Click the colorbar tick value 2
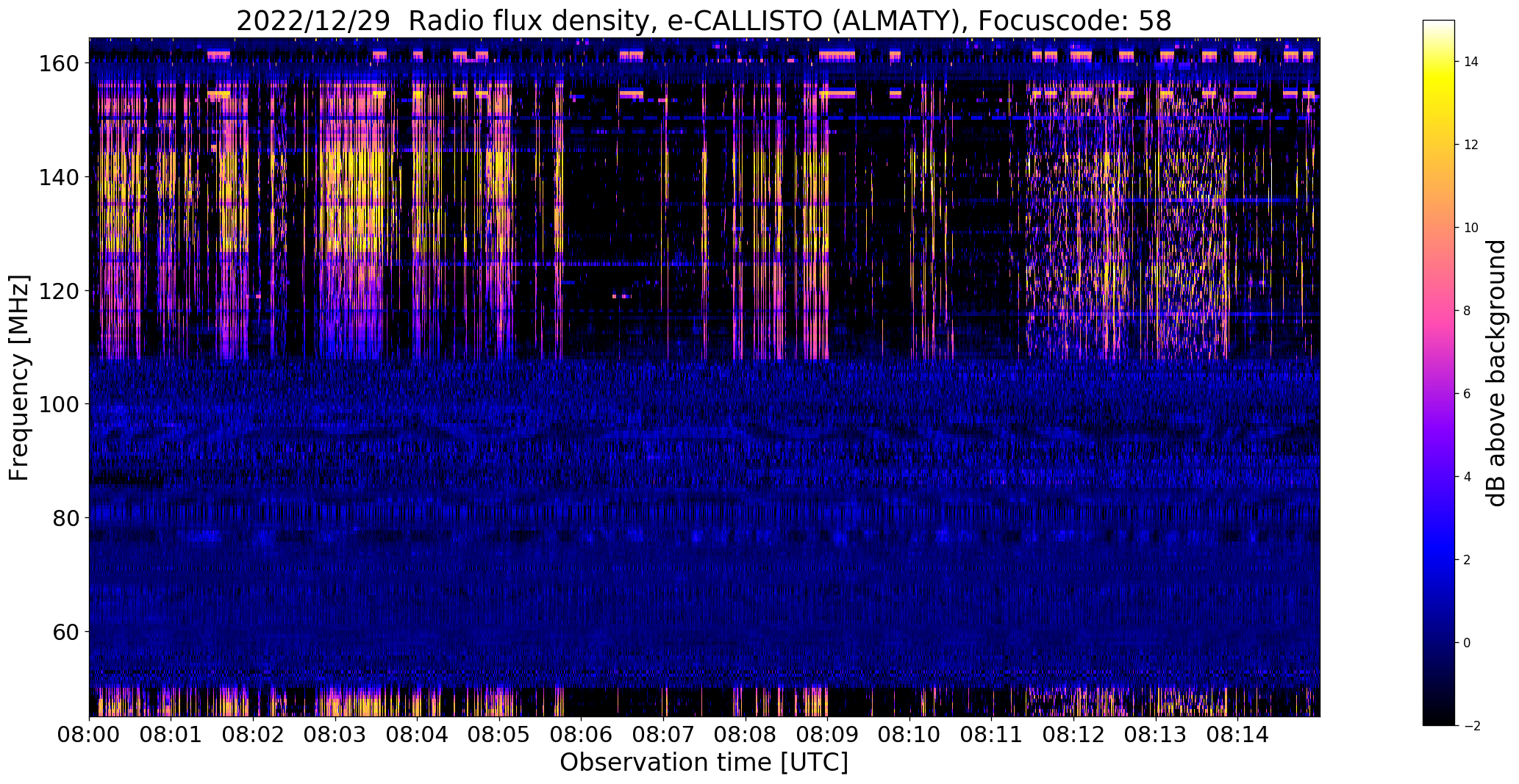The width and height of the screenshot is (1519, 784). 1468,560
